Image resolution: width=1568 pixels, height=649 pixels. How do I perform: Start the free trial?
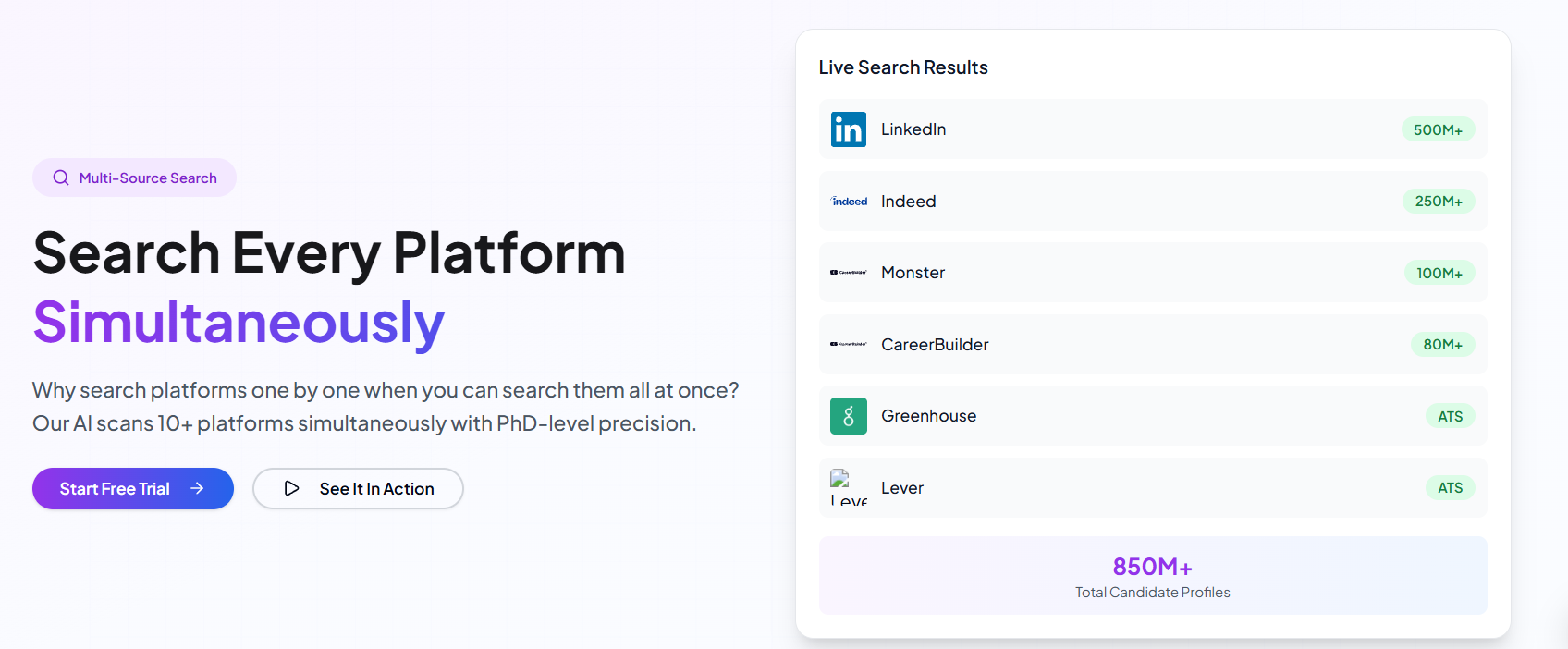tap(133, 488)
